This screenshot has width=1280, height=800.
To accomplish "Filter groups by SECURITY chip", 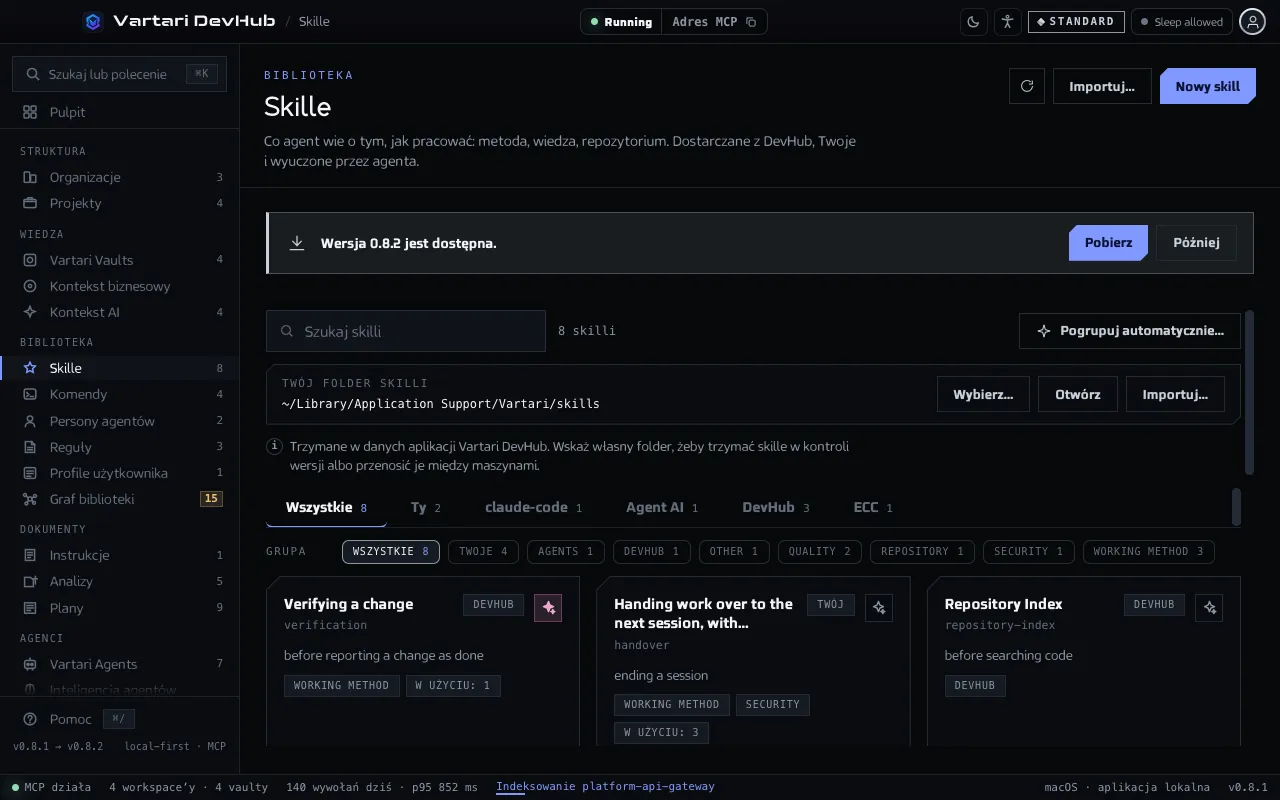I will pyautogui.click(x=1029, y=551).
